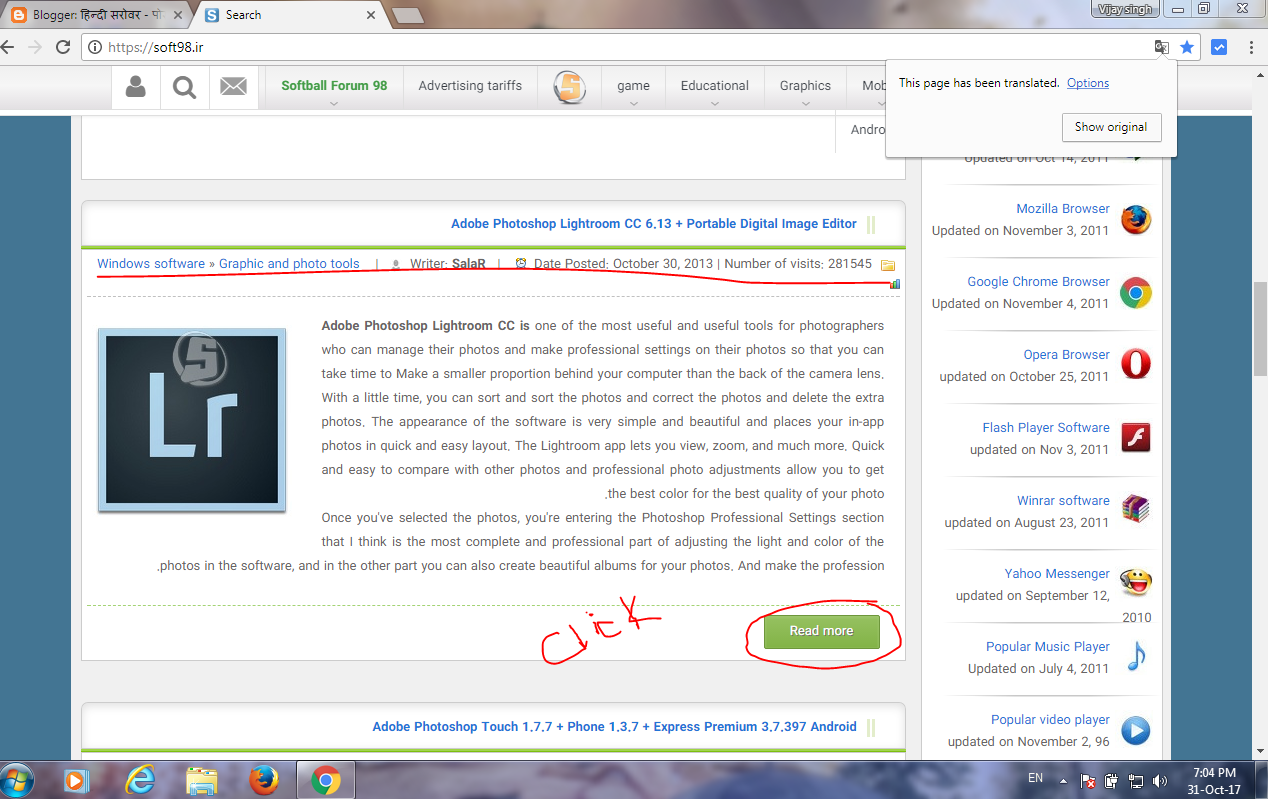Open the Mozilla Browser sidebar link

coord(1063,209)
